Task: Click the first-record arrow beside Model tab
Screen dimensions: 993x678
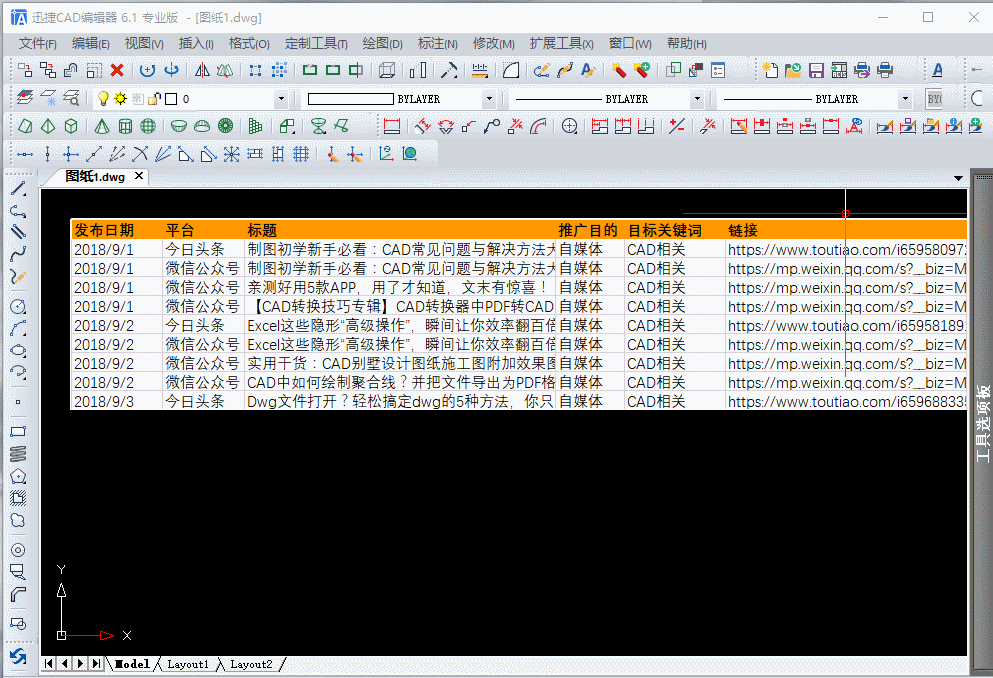Action: 48,663
